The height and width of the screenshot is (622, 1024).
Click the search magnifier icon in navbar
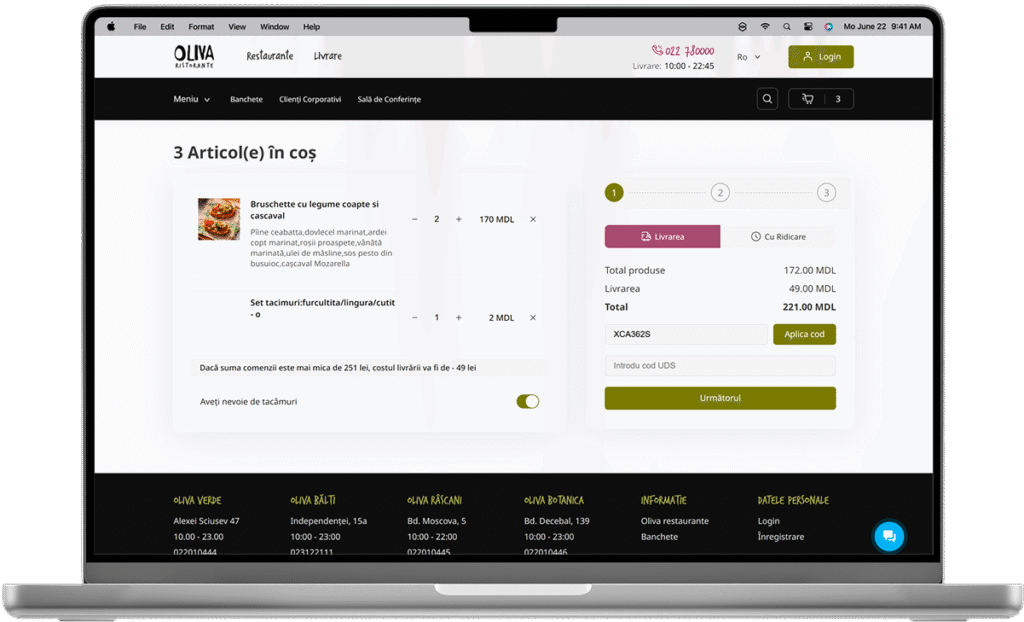tap(767, 99)
